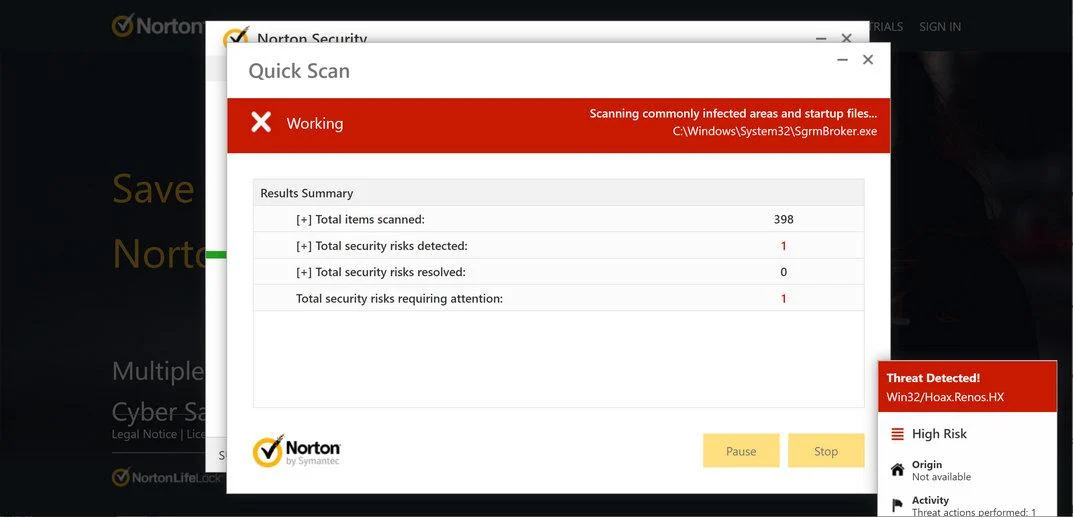1073x517 pixels.
Task: Pause the quick scan
Action: (741, 451)
